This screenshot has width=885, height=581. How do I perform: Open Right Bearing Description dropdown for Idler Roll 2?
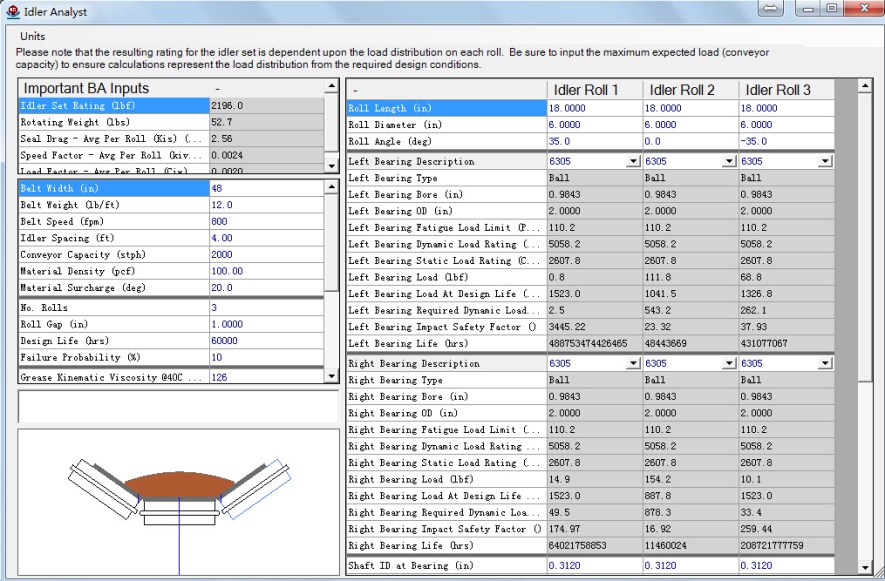pyautogui.click(x=729, y=364)
